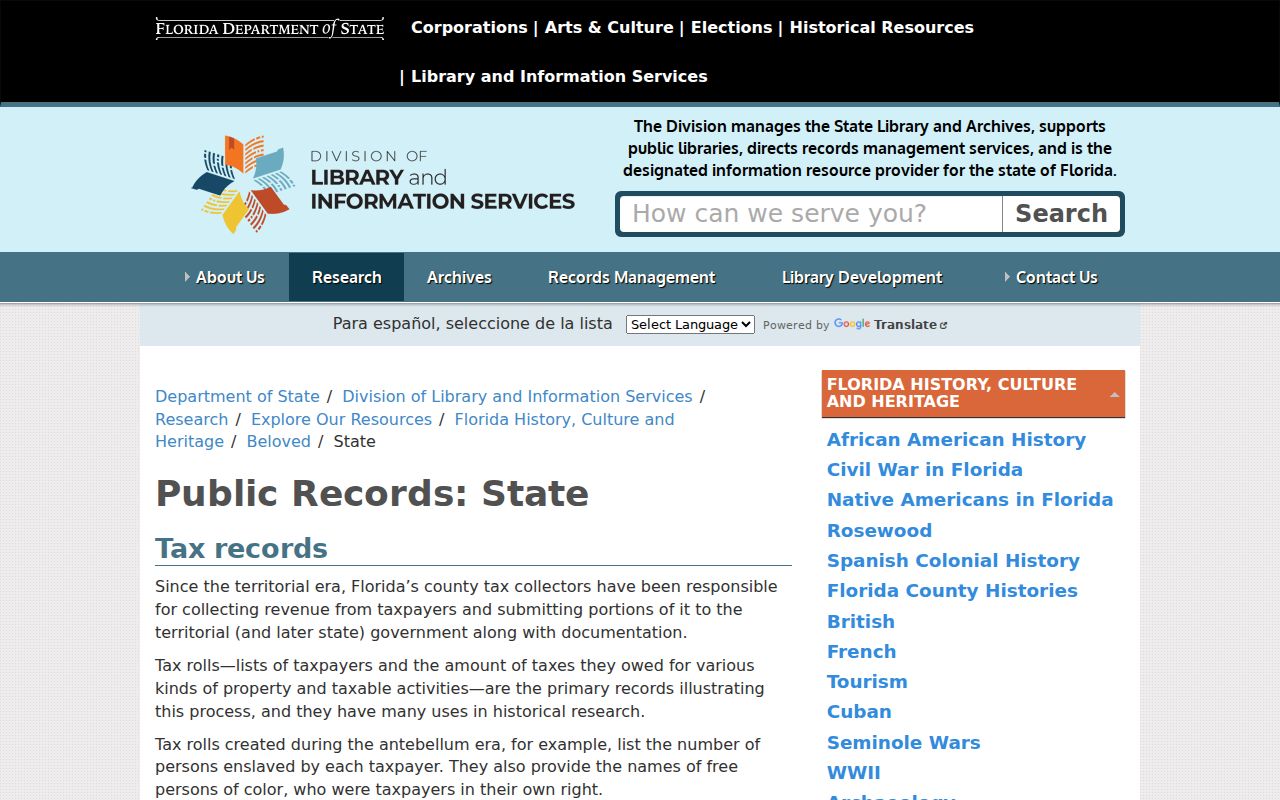Open Spanish Colonial History sidebar link

tap(953, 560)
